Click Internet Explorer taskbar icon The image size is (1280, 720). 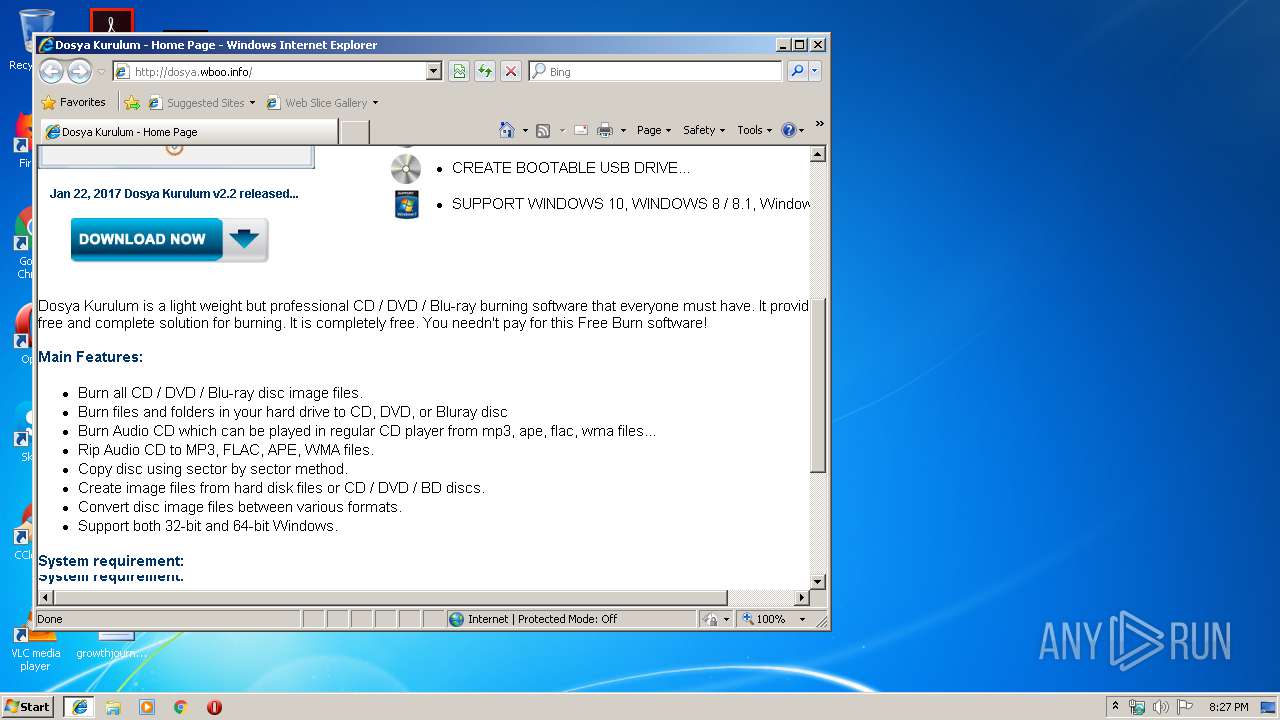[x=79, y=706]
